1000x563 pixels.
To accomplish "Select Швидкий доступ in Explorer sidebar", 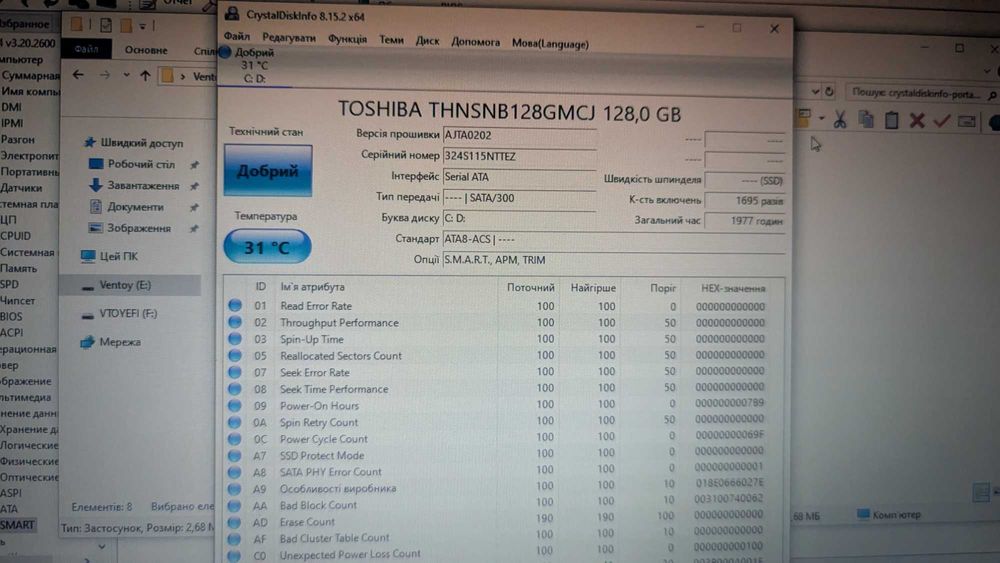I will click(x=135, y=143).
